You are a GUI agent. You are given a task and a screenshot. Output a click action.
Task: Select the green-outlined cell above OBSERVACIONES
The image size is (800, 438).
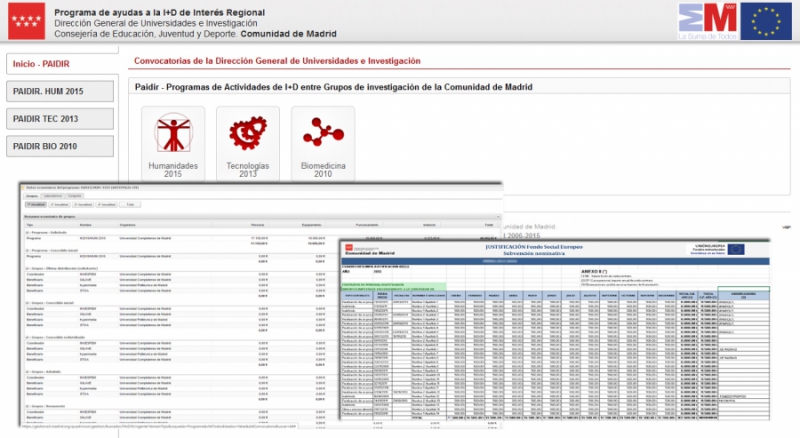743,289
